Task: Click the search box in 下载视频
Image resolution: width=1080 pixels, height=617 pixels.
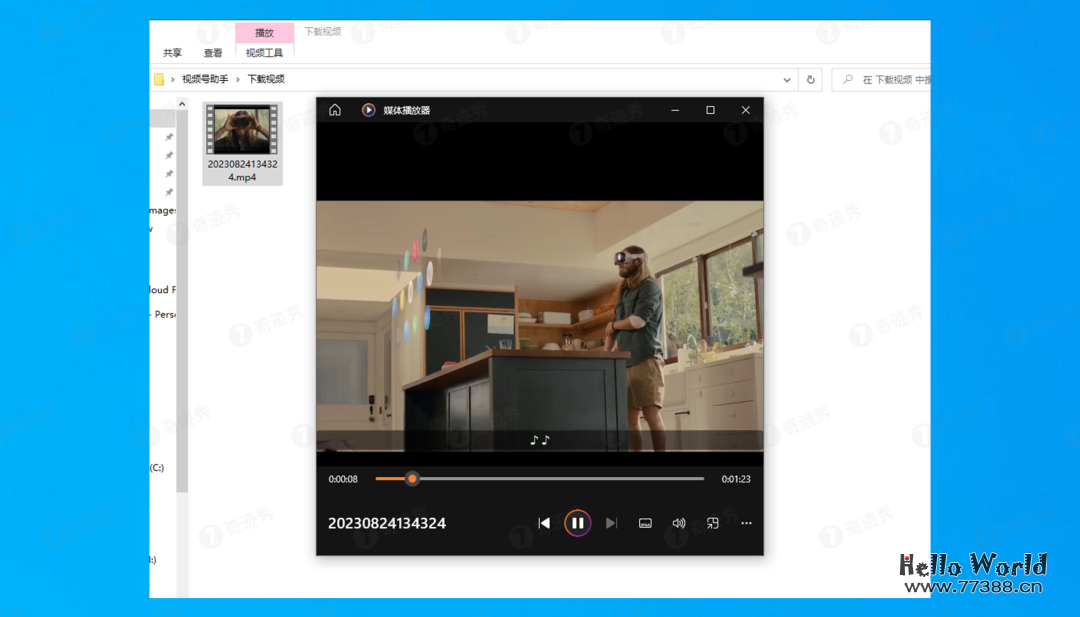Action: coord(890,80)
